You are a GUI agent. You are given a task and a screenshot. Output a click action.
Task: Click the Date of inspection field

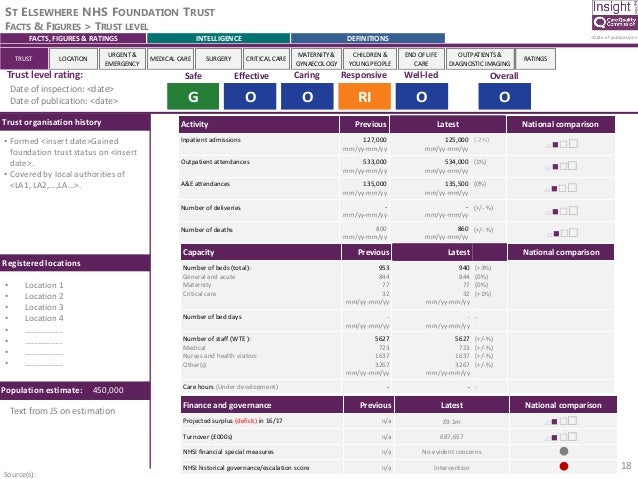(x=62, y=89)
